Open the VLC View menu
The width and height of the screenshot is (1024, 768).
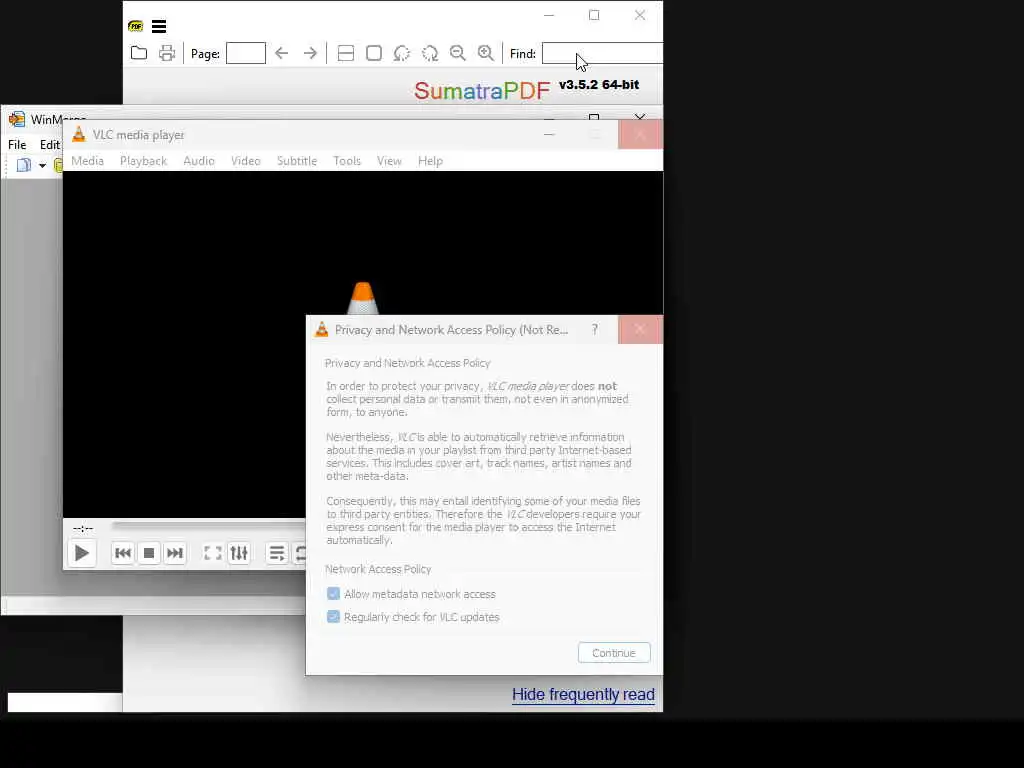pos(389,161)
